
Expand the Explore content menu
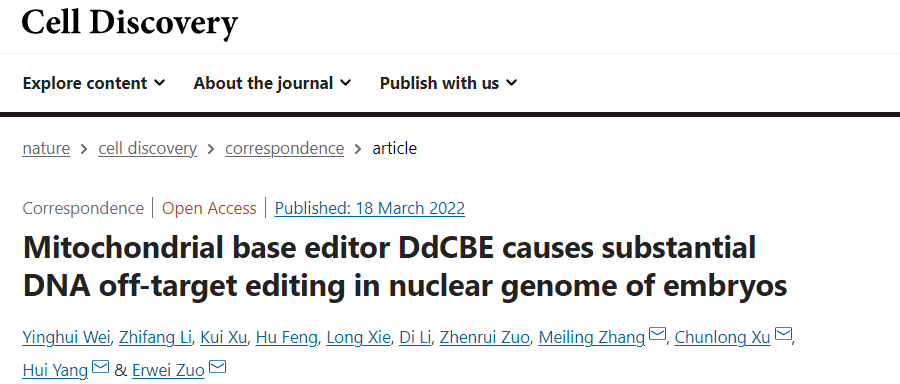click(94, 83)
